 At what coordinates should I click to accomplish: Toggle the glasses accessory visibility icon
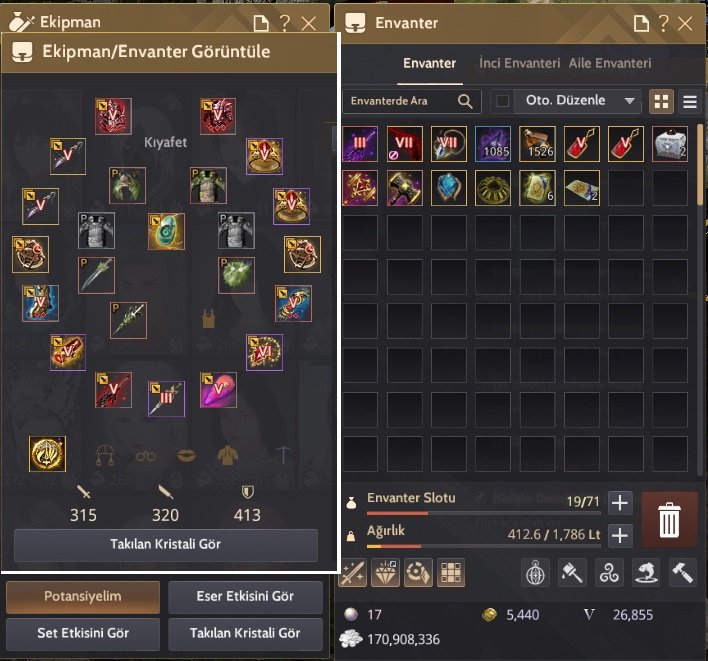145,456
